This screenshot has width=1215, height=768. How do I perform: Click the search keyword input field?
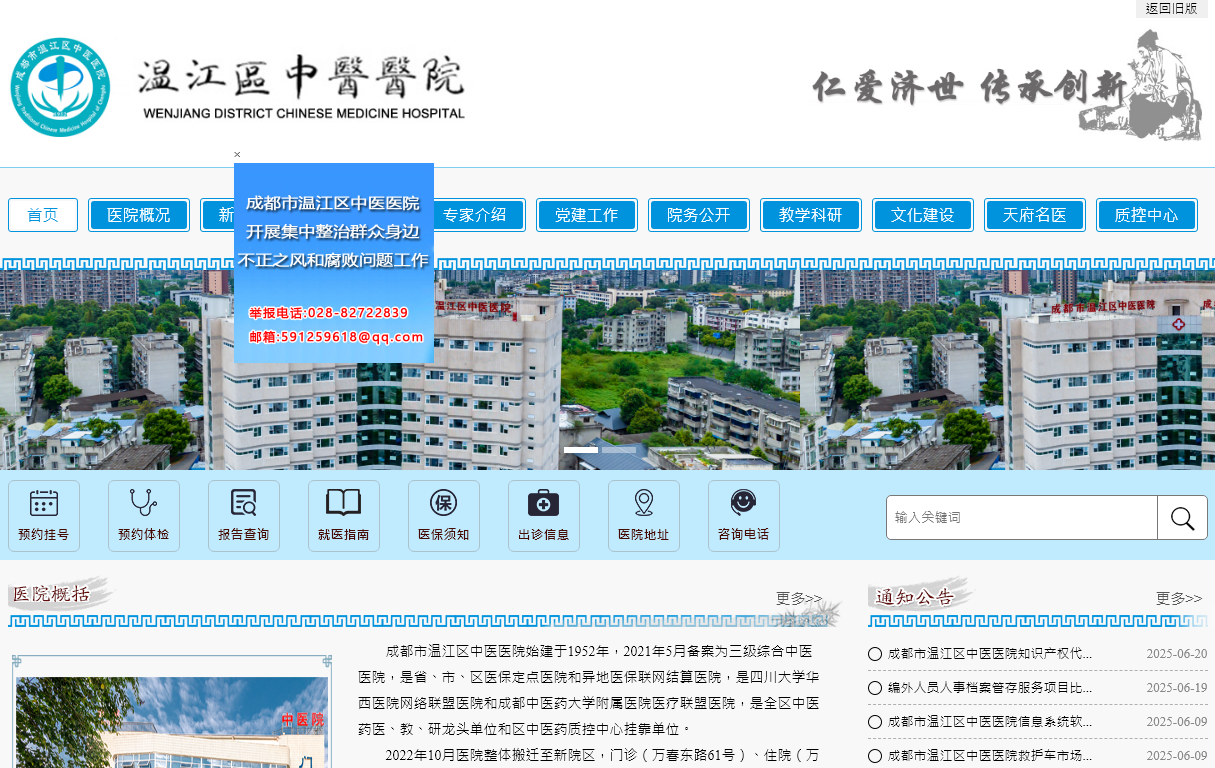1020,517
